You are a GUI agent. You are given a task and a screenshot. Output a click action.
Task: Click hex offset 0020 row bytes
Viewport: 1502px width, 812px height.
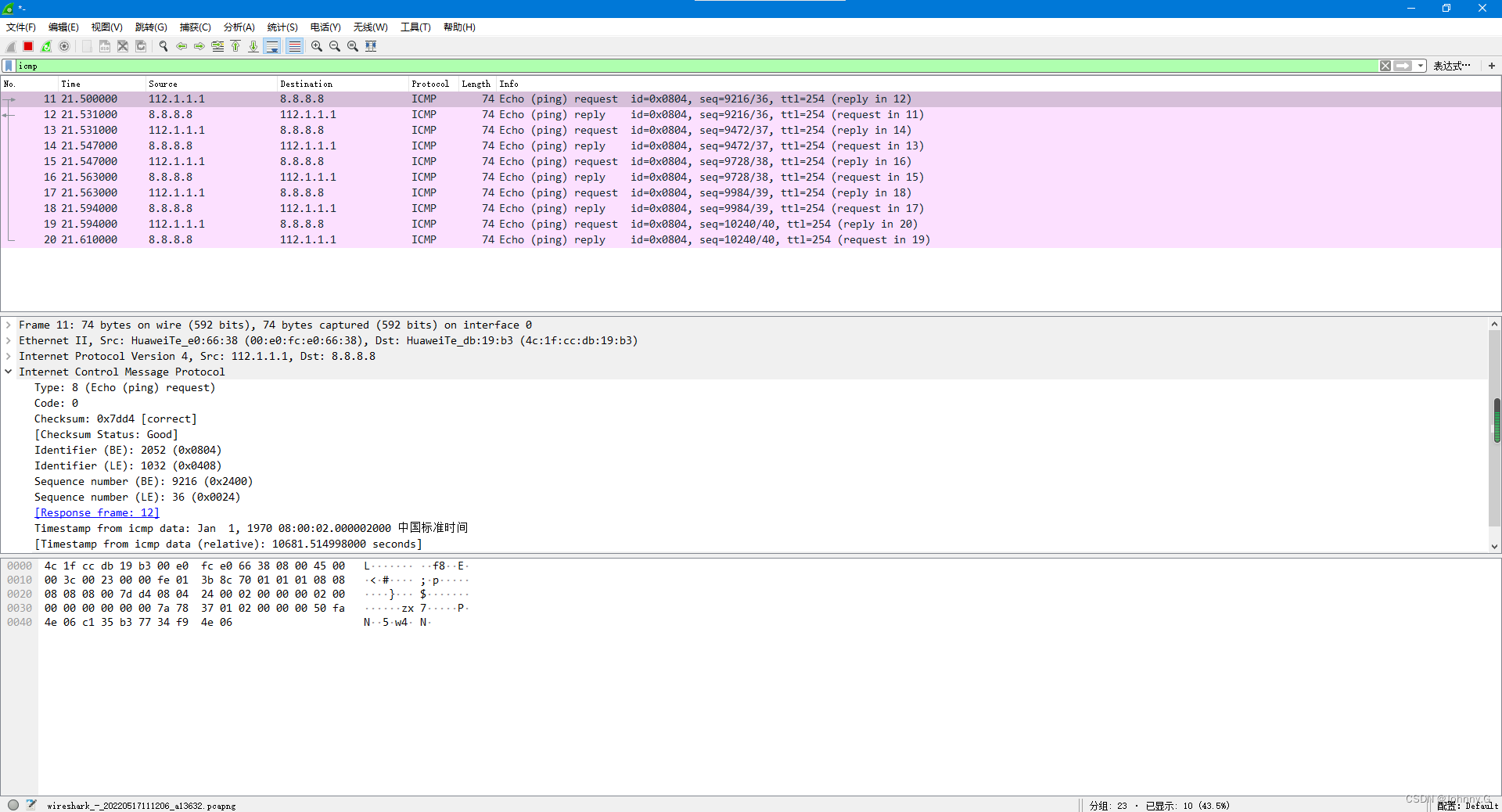point(195,594)
